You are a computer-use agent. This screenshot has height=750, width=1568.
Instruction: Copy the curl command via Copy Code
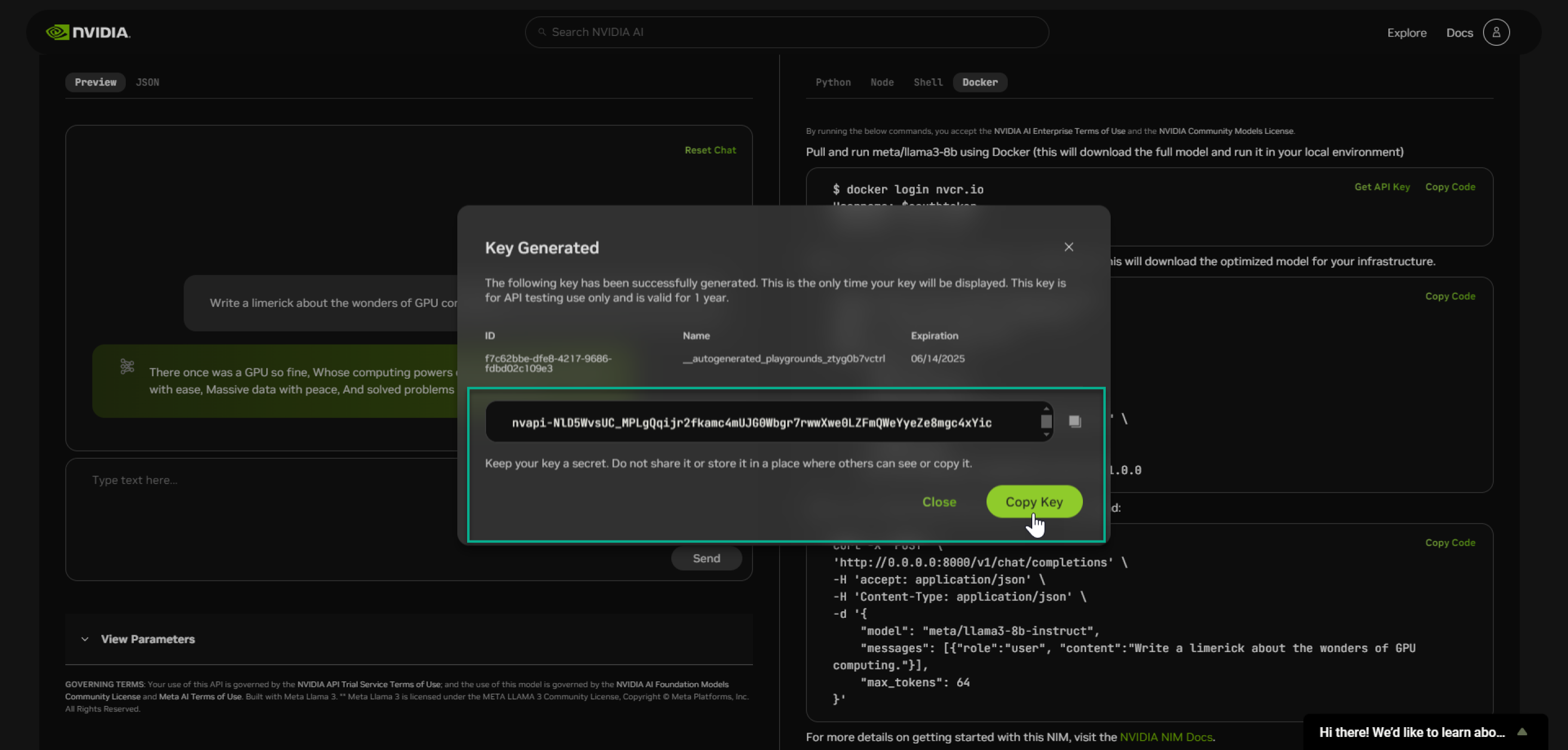click(1450, 542)
